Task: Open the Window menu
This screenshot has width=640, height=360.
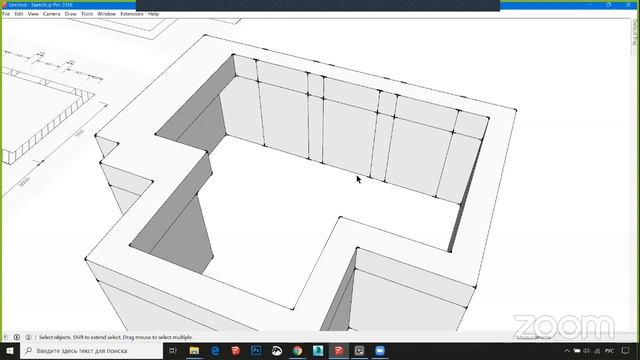Action: pos(107,14)
